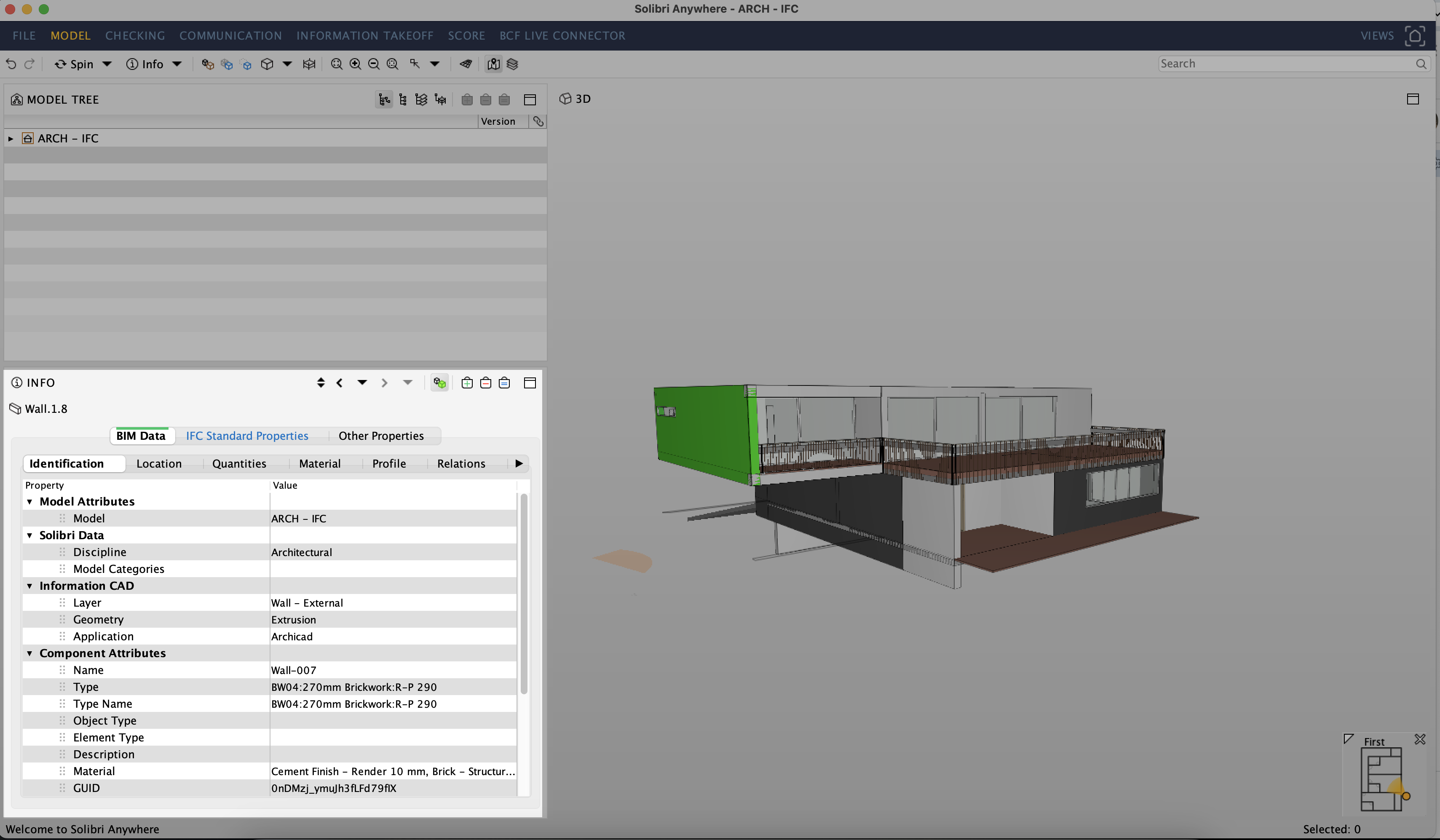Select the Zoom Out tool

(374, 64)
